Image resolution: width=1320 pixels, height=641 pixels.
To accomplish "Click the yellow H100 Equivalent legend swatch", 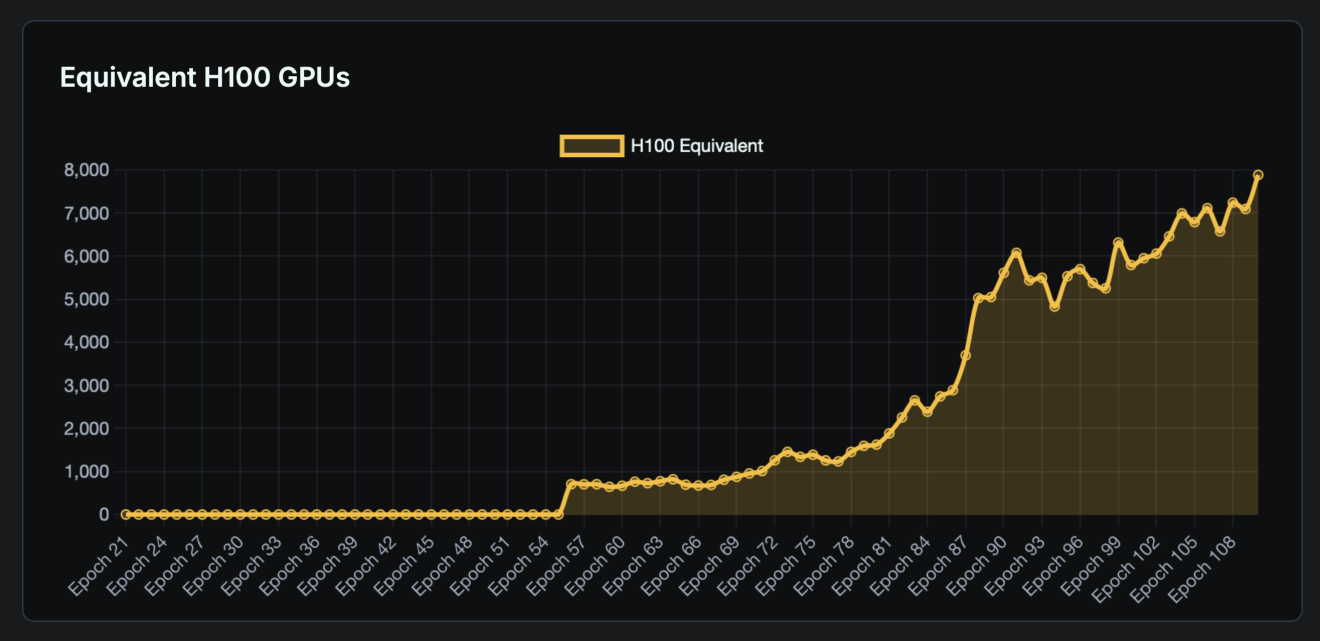I will point(591,146).
